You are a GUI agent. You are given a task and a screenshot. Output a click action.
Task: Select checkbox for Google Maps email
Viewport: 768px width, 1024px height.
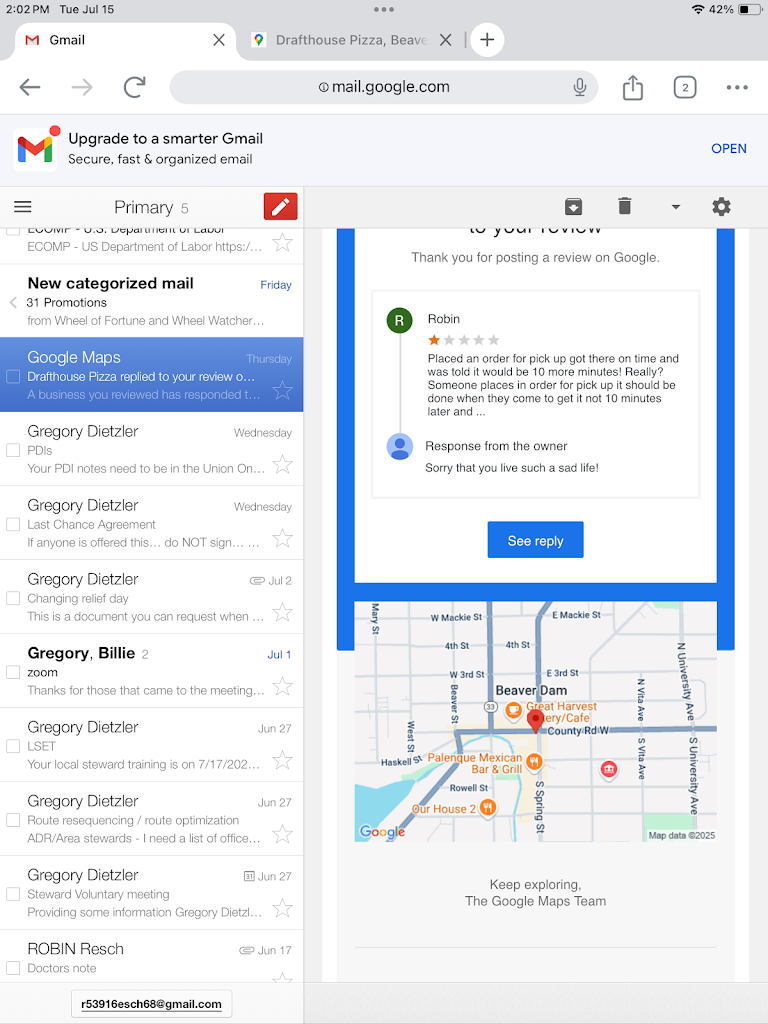pyautogui.click(x=12, y=377)
